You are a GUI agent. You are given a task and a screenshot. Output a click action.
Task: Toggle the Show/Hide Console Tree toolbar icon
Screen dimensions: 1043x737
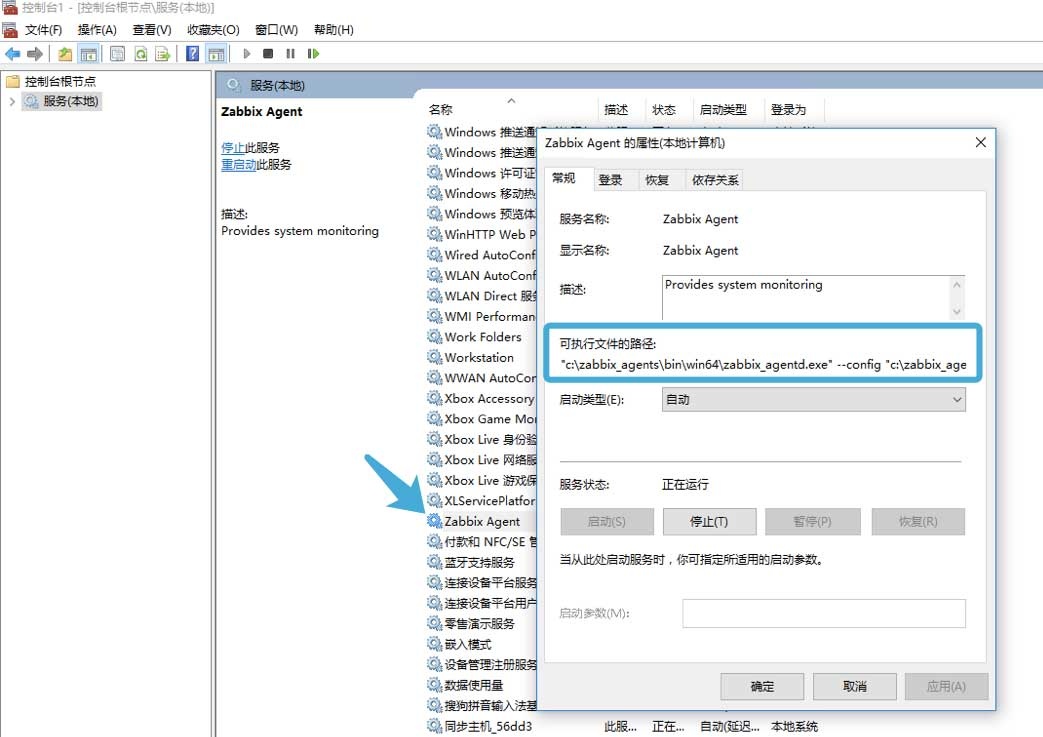[x=88, y=54]
